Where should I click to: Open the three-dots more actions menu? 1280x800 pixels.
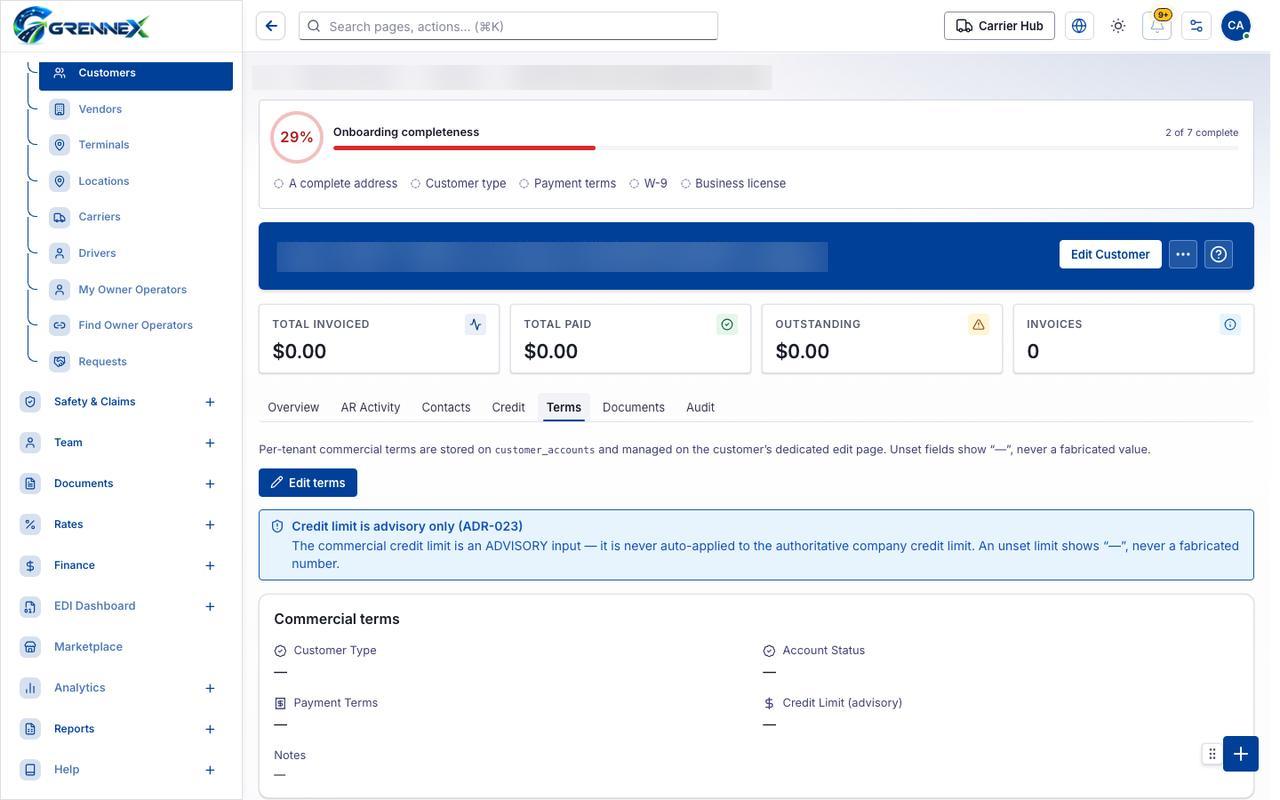(1183, 254)
